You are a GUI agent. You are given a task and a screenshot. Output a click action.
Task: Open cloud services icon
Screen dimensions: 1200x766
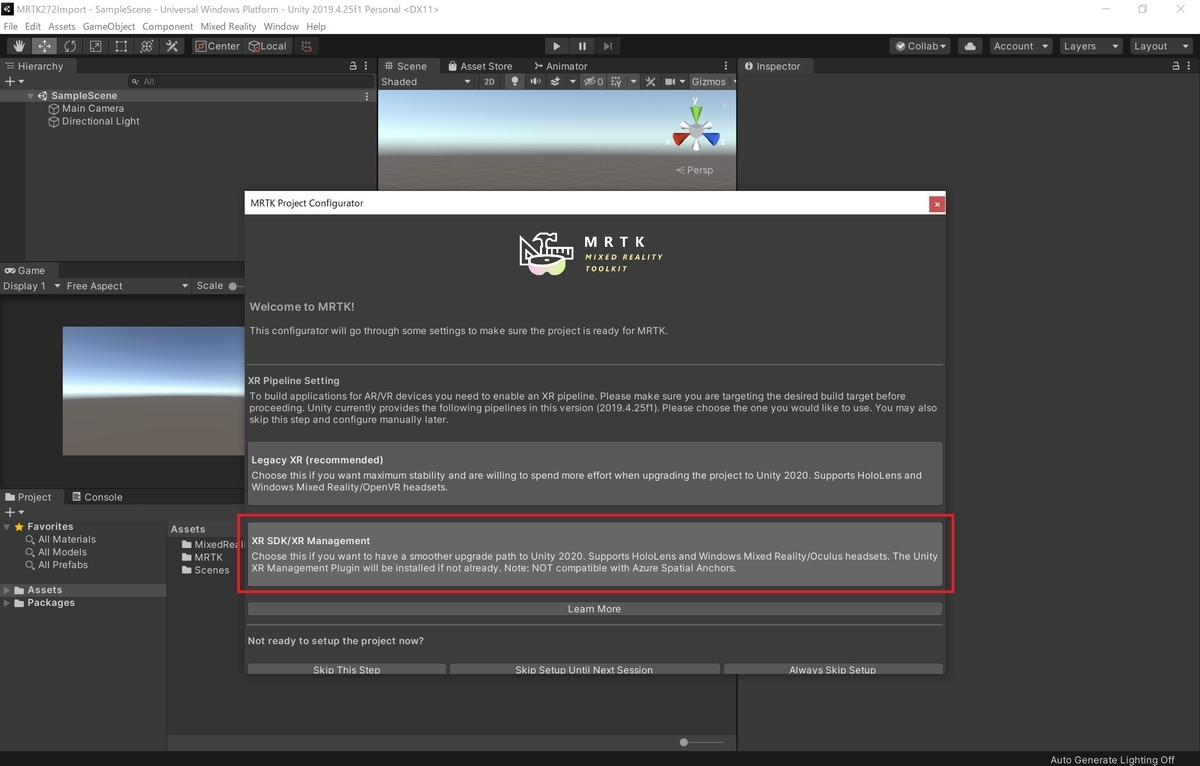(969, 46)
